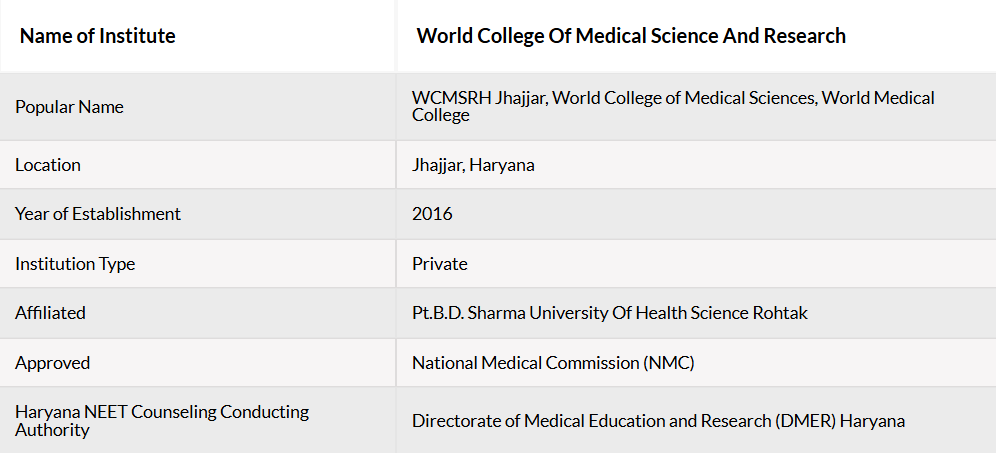Image resolution: width=996 pixels, height=453 pixels.
Task: Click the word 'College' on the popular name second line
Action: coord(441,116)
